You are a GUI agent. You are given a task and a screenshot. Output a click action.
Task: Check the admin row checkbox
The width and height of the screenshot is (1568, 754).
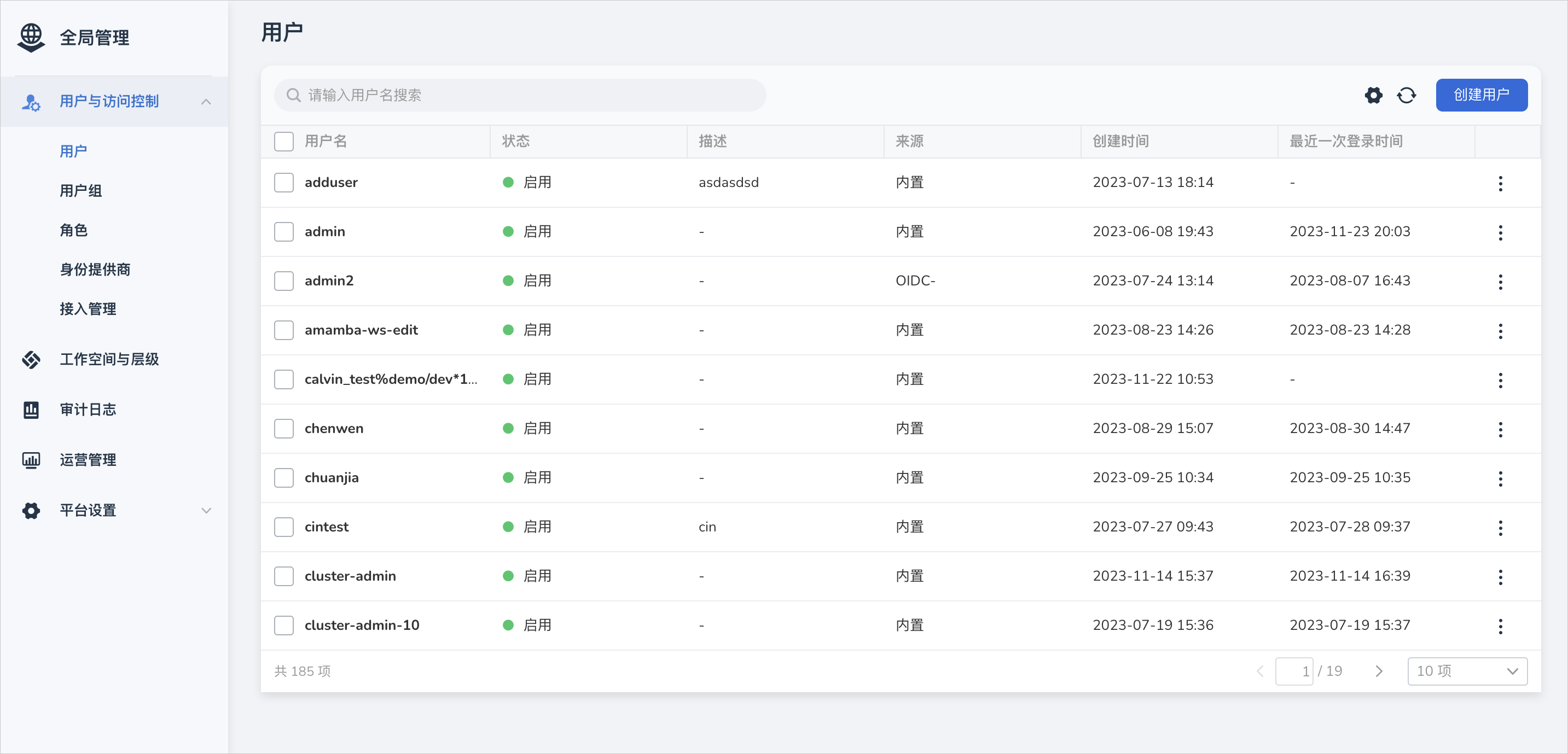(283, 232)
